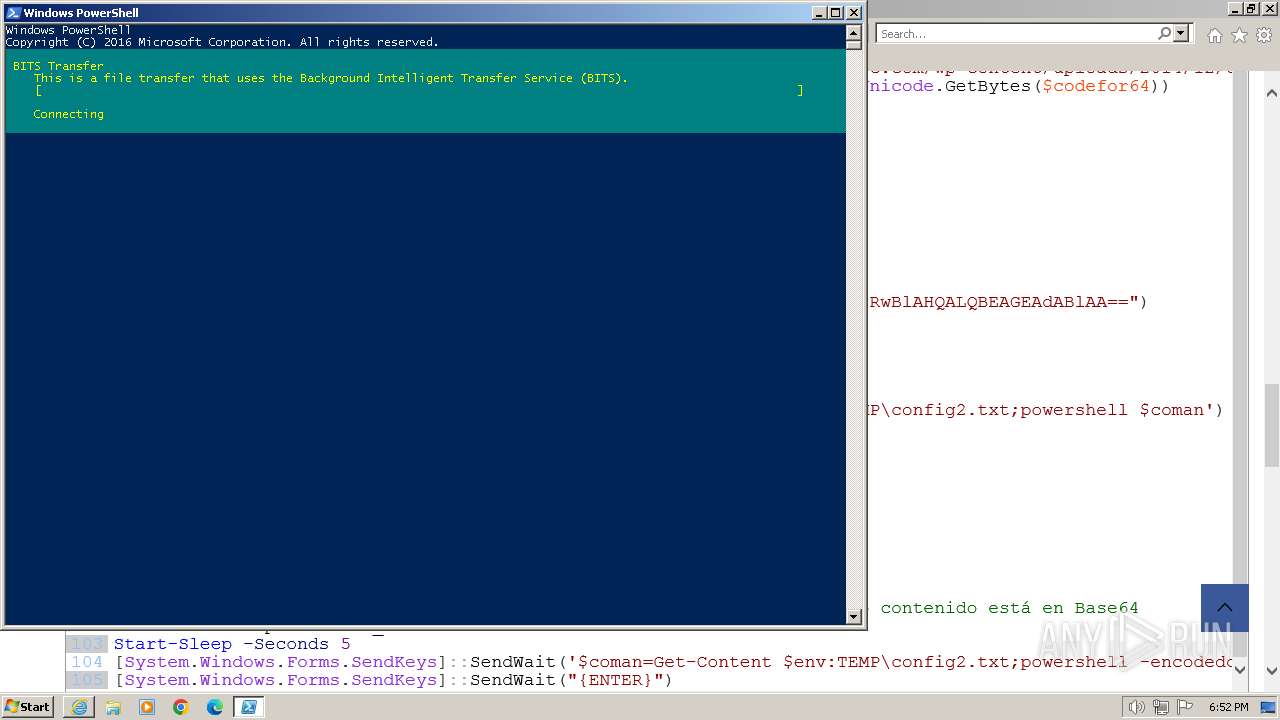Click code line number 105
Image resolution: width=1280 pixels, height=720 pixels.
87,680
